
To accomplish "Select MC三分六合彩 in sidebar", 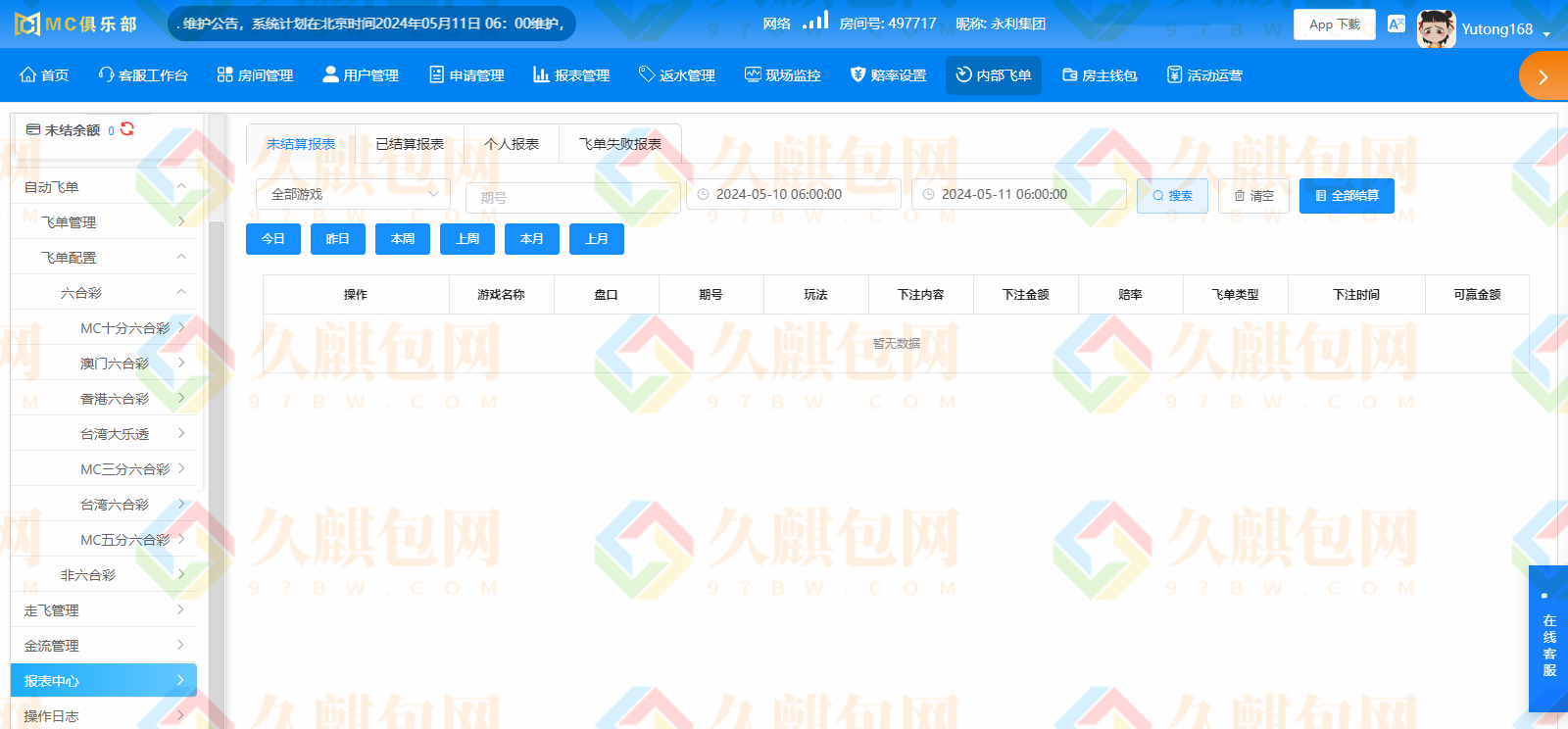I will [x=104, y=469].
